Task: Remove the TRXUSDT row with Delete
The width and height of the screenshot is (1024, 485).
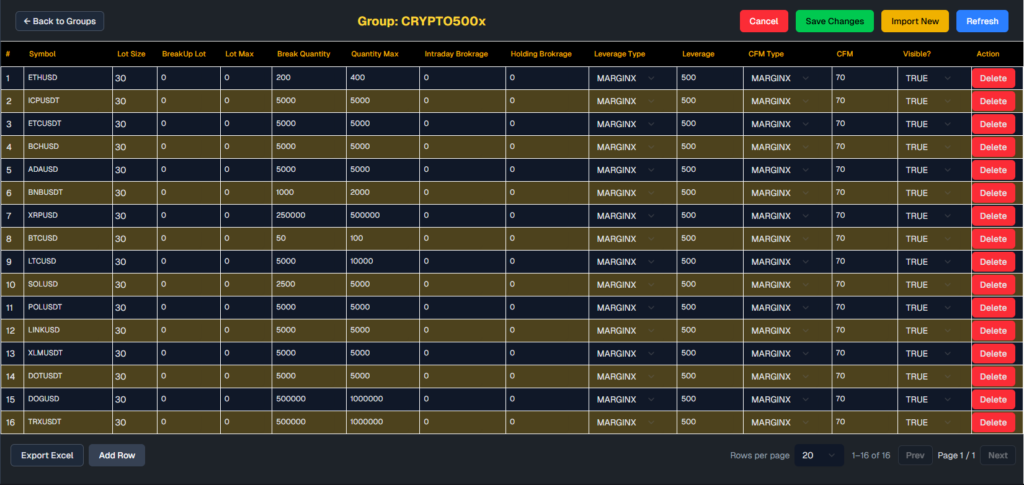Action: [992, 423]
